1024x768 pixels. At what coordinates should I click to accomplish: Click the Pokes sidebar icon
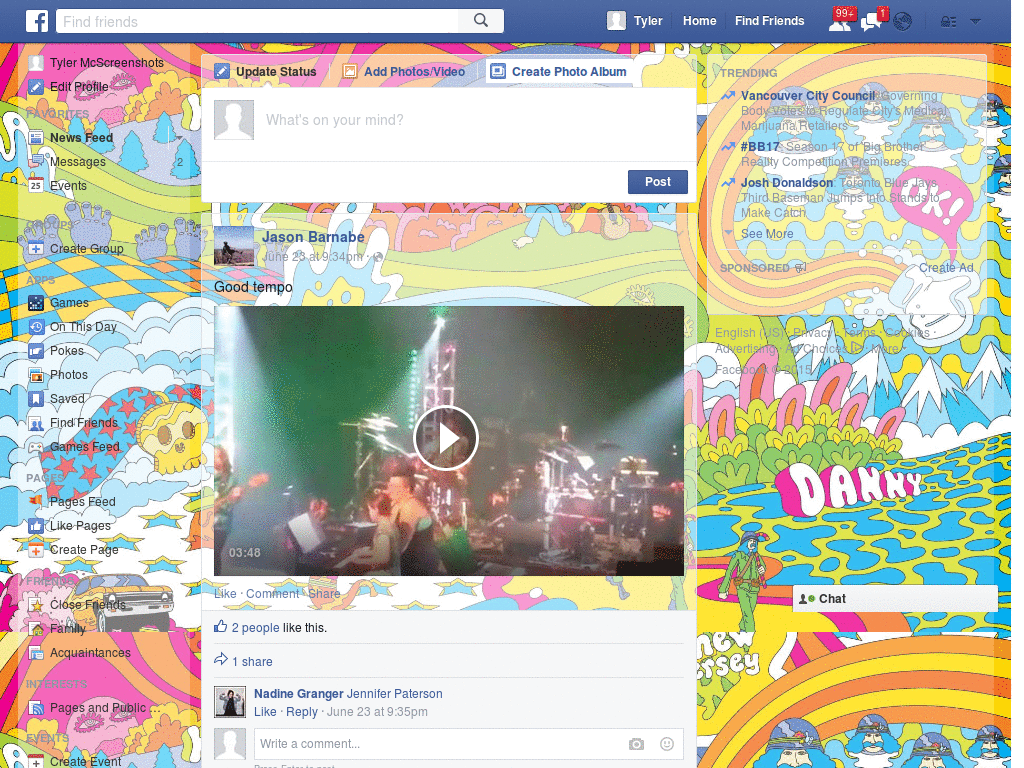coord(36,351)
